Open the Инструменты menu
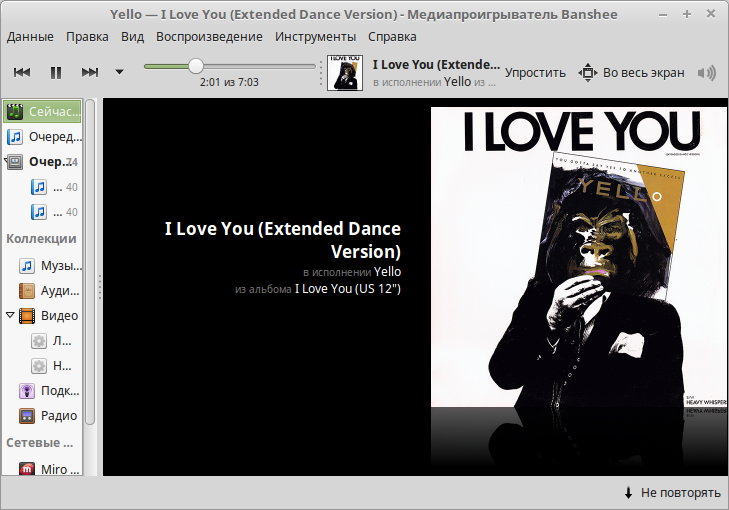This screenshot has width=729, height=510. click(316, 37)
